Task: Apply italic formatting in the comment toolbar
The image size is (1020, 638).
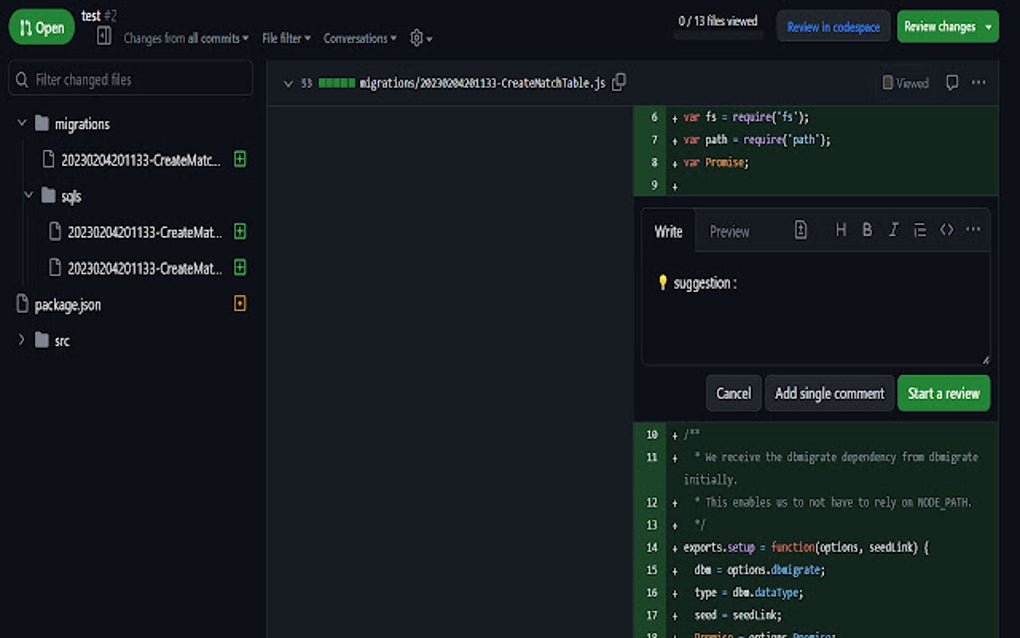Action: (x=893, y=229)
